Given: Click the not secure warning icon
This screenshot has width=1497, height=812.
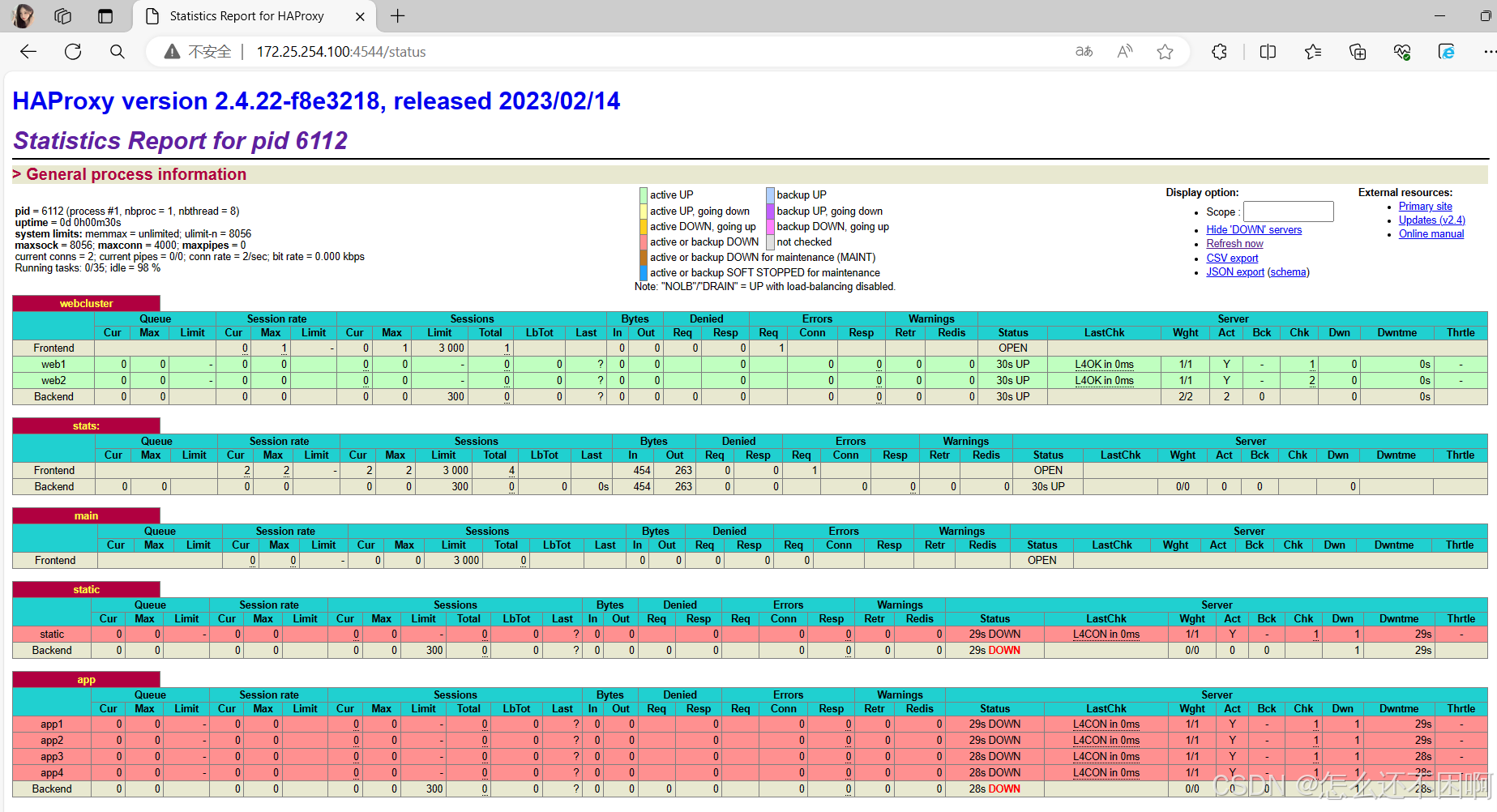Looking at the screenshot, I should click(172, 52).
